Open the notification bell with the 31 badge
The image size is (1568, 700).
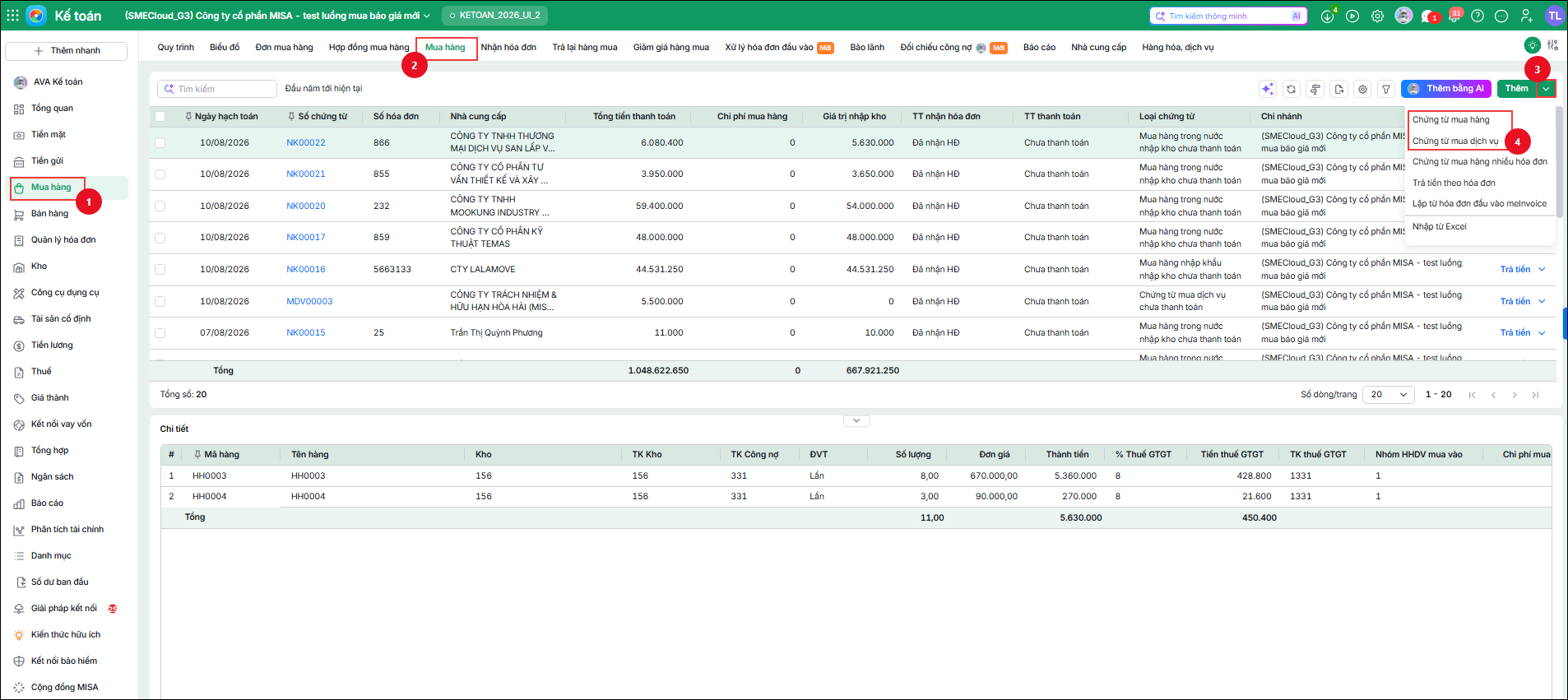point(1454,16)
